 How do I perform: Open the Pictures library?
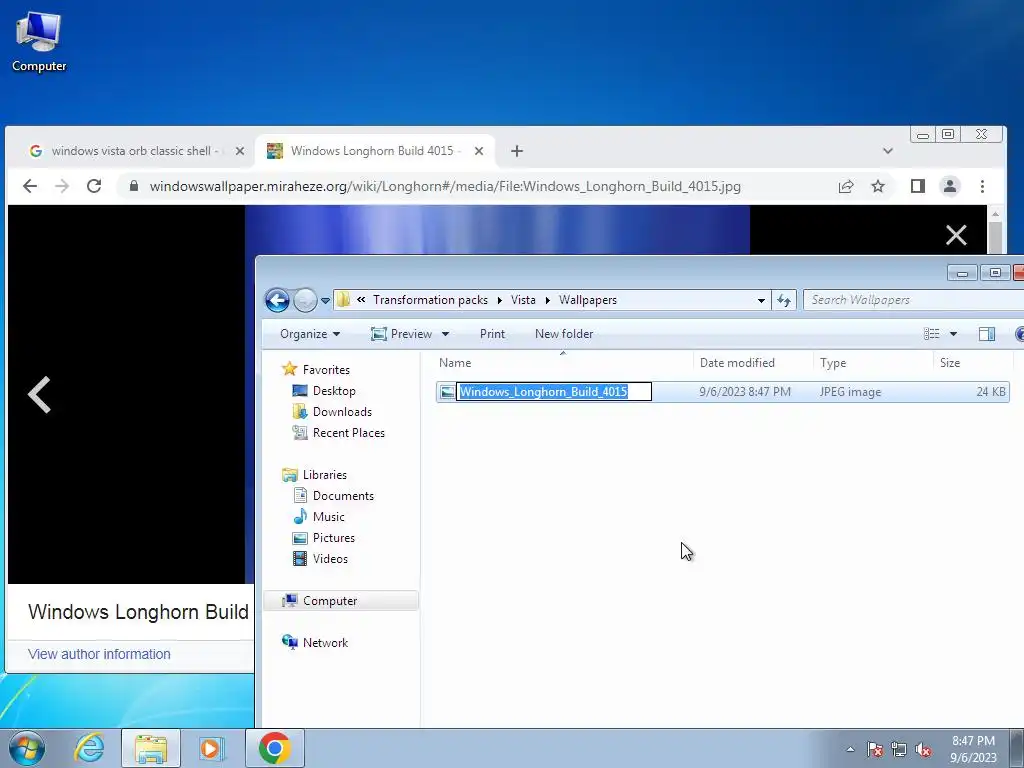pyautogui.click(x=324, y=537)
